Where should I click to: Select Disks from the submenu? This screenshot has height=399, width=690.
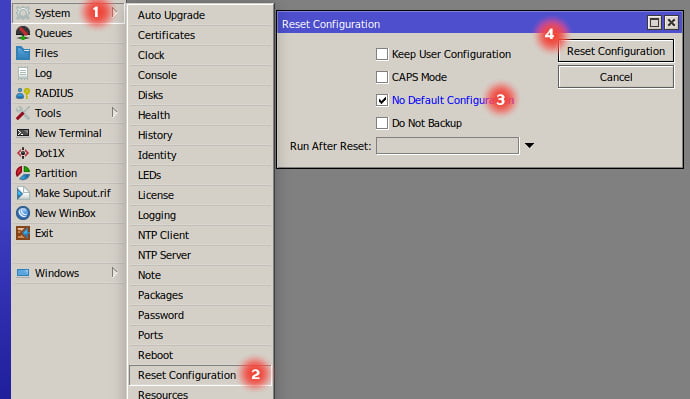pyautogui.click(x=201, y=95)
